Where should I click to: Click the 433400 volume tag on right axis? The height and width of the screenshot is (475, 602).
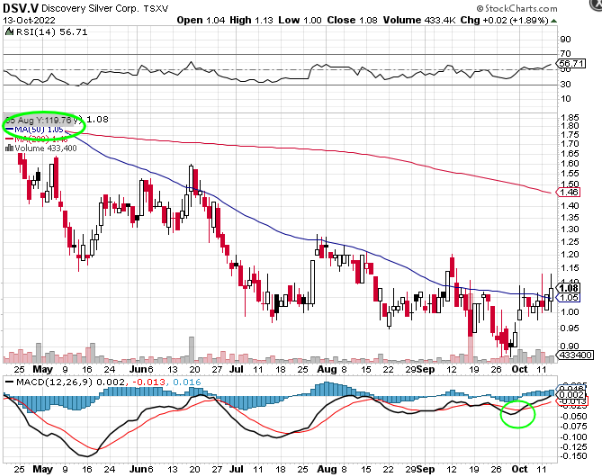point(575,355)
